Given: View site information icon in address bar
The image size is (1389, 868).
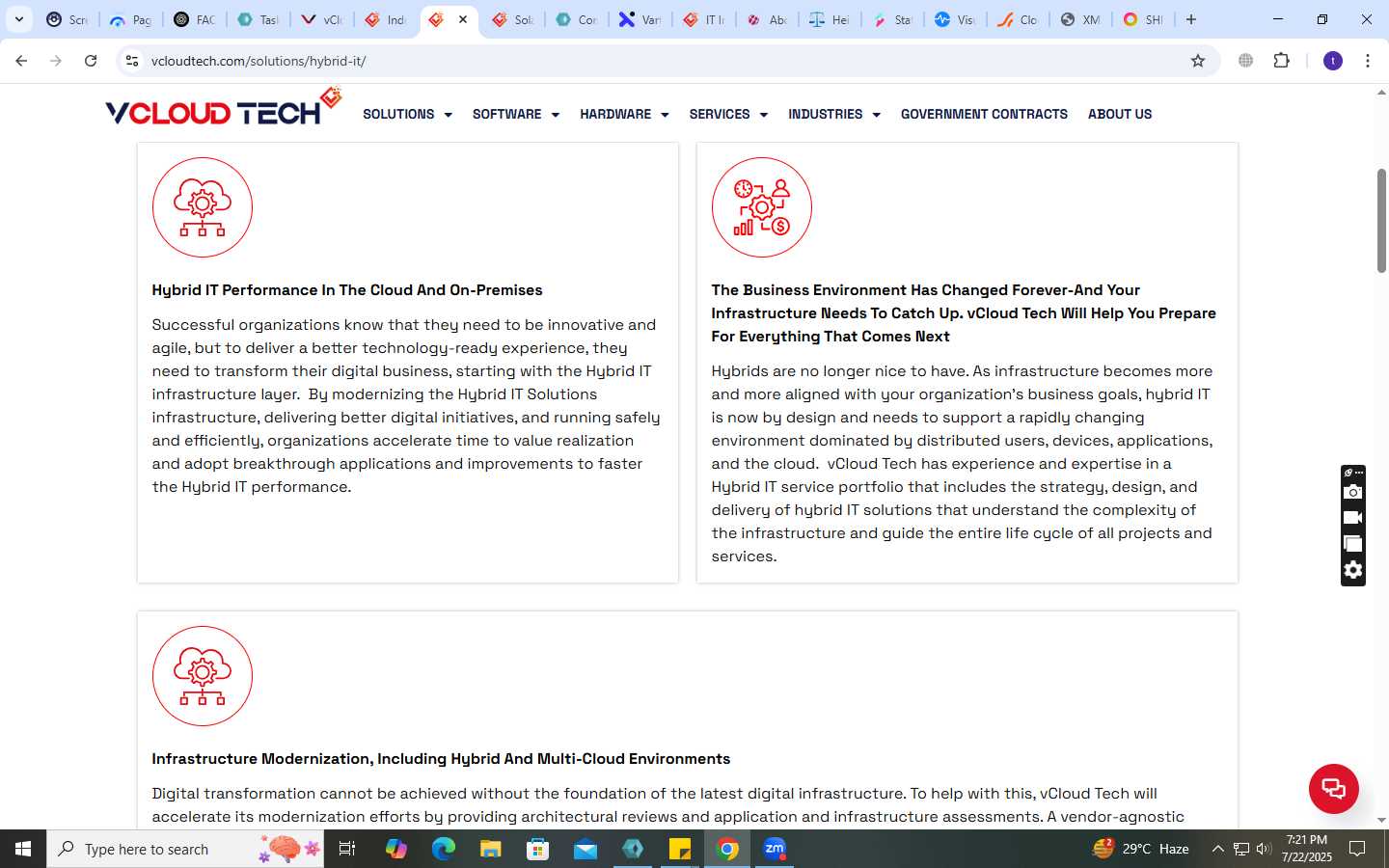Looking at the screenshot, I should 132,61.
